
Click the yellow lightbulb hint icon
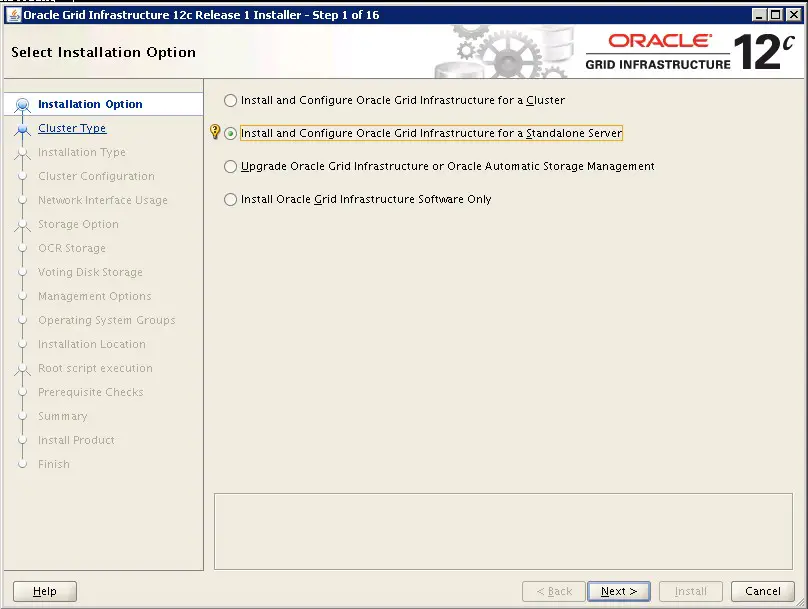pos(215,132)
